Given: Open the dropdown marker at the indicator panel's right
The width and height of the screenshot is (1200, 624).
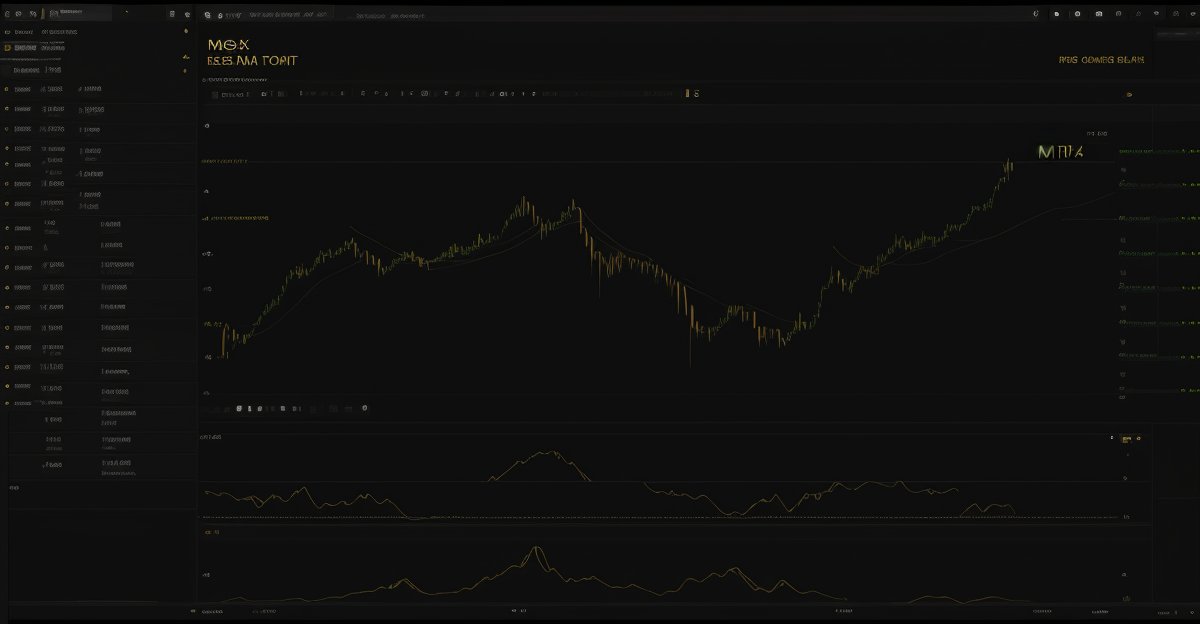Looking at the screenshot, I should tap(1111, 438).
